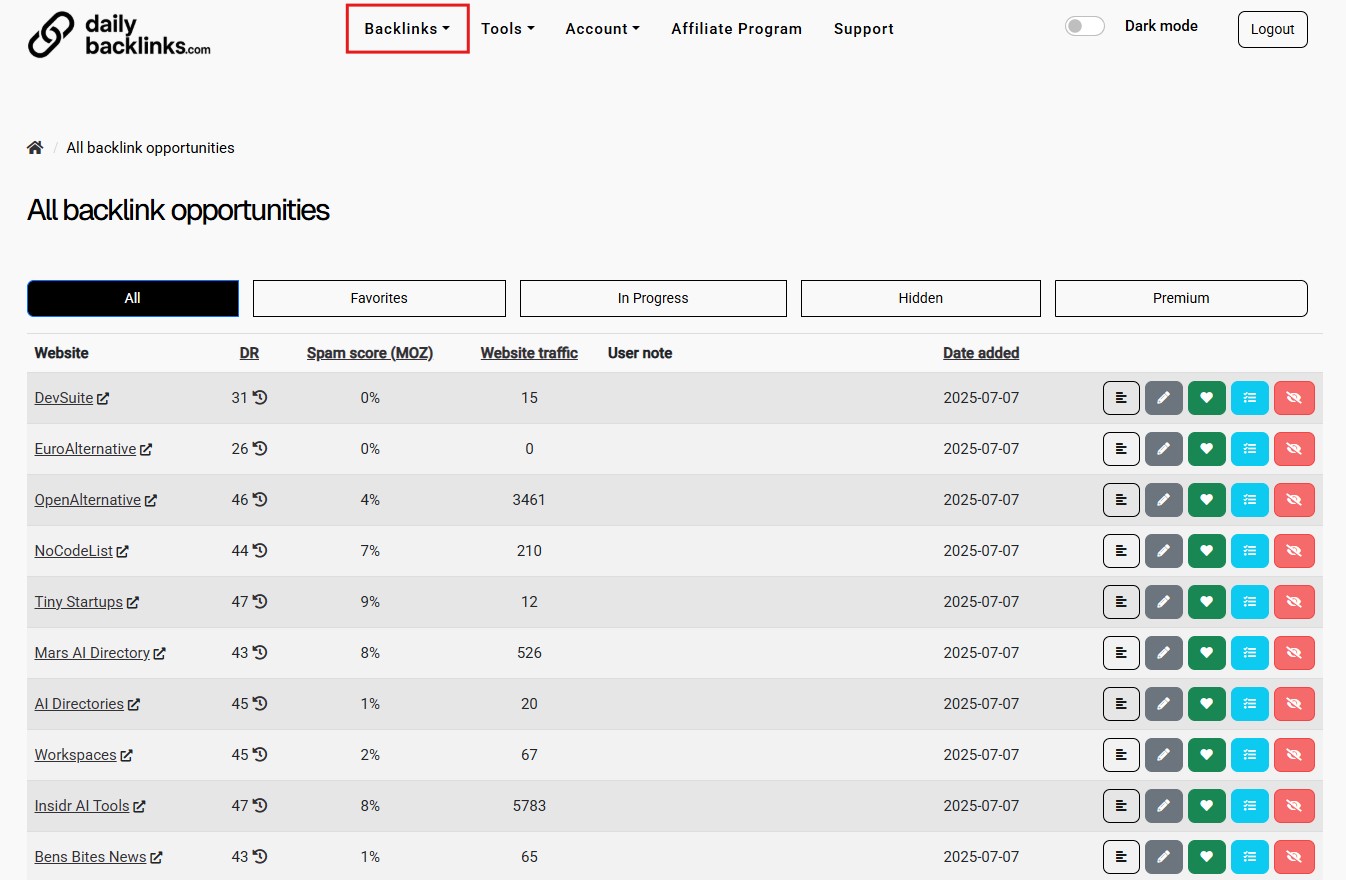The image size is (1346, 880).
Task: Favorite the OpenAlternative backlink
Action: [1206, 500]
